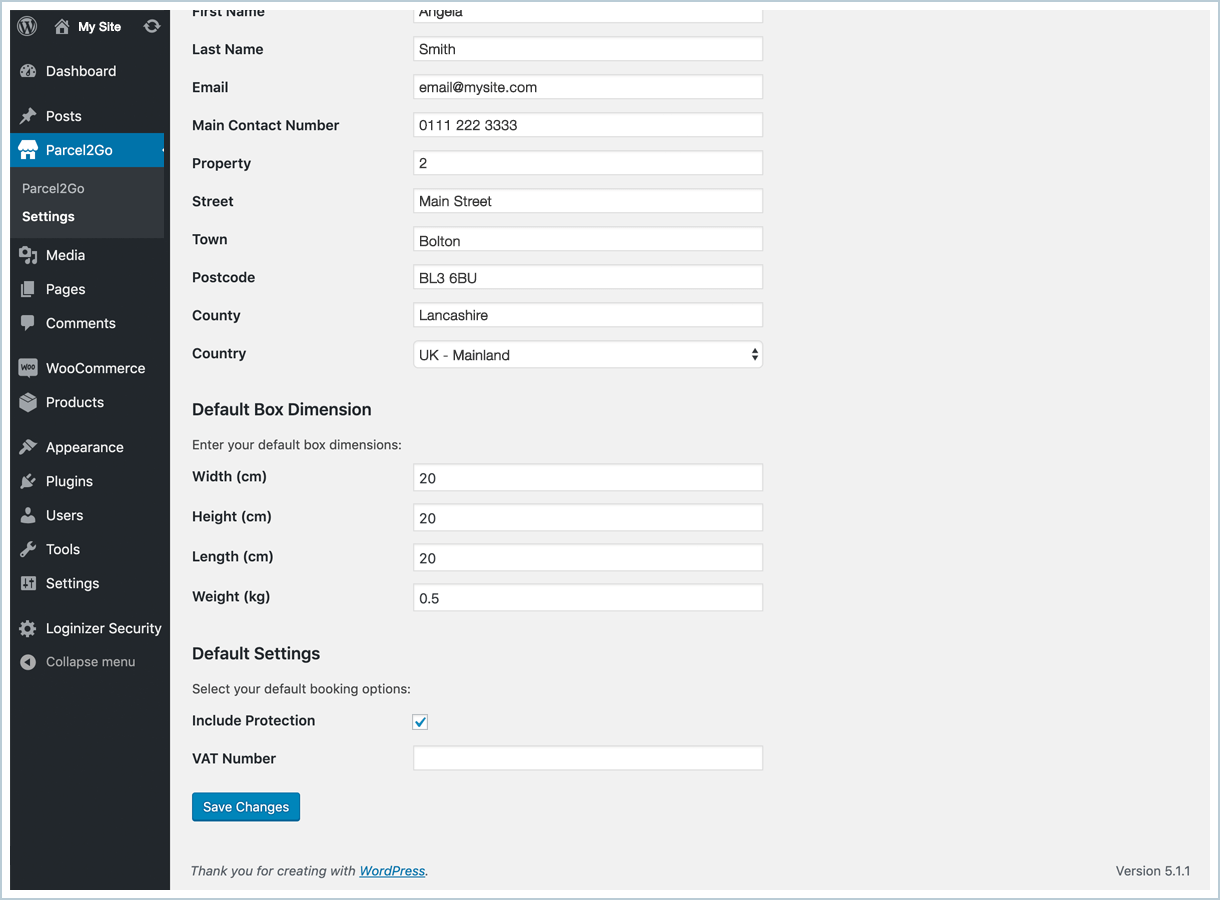Click the Plugins plug icon
Image resolution: width=1220 pixels, height=900 pixels.
point(28,481)
